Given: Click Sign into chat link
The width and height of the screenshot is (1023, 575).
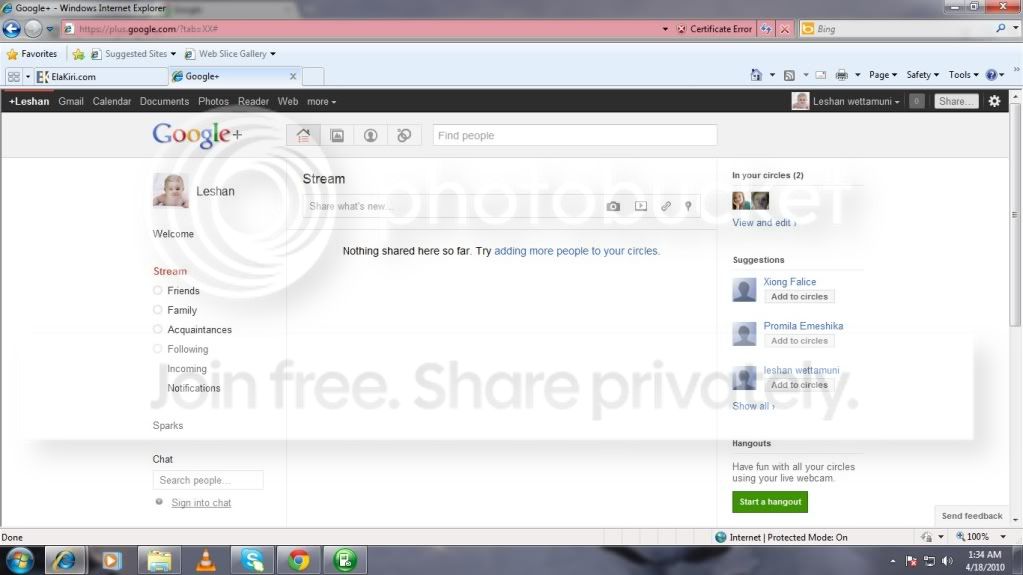Looking at the screenshot, I should pos(201,503).
